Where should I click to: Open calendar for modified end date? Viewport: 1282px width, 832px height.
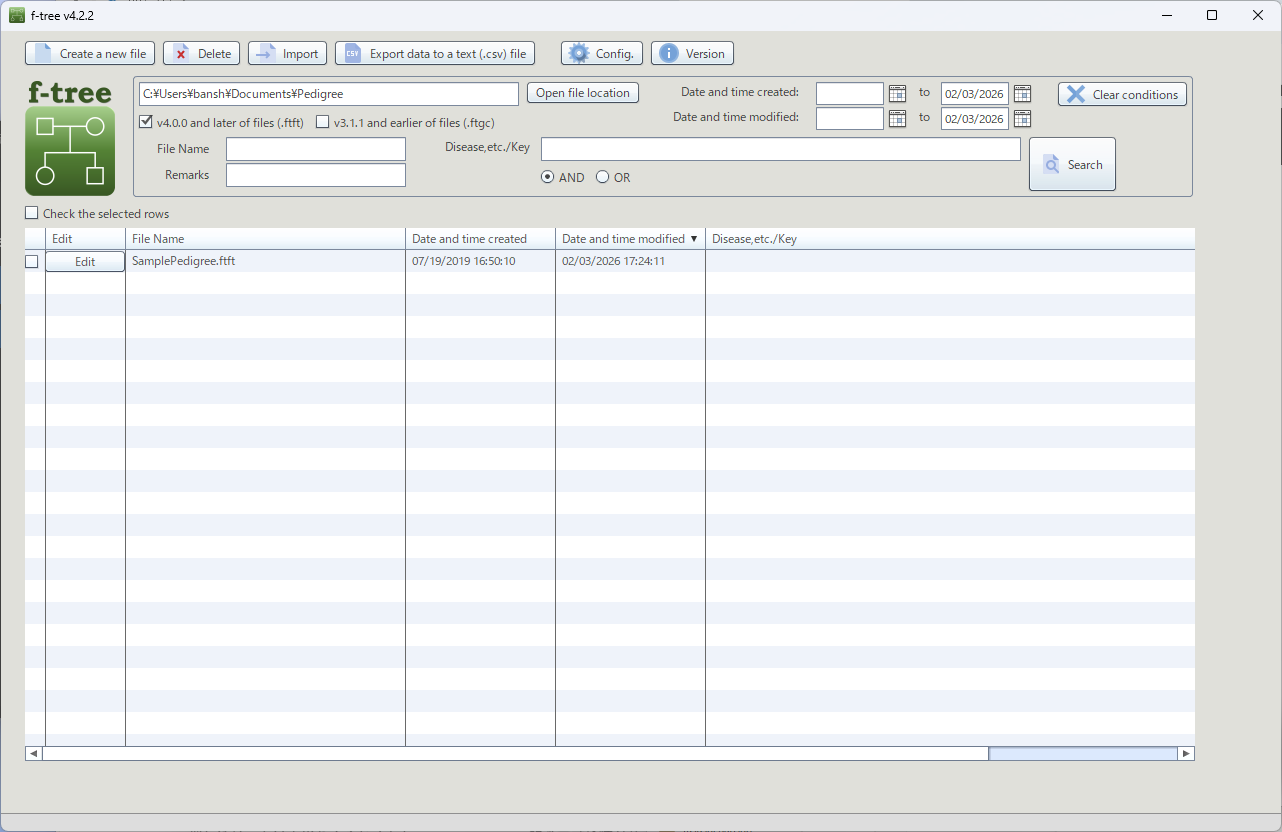click(x=1021, y=119)
